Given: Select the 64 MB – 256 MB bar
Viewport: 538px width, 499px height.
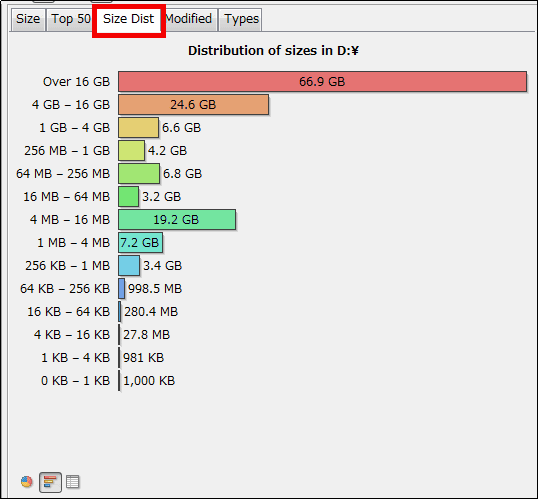Looking at the screenshot, I should point(139,174).
